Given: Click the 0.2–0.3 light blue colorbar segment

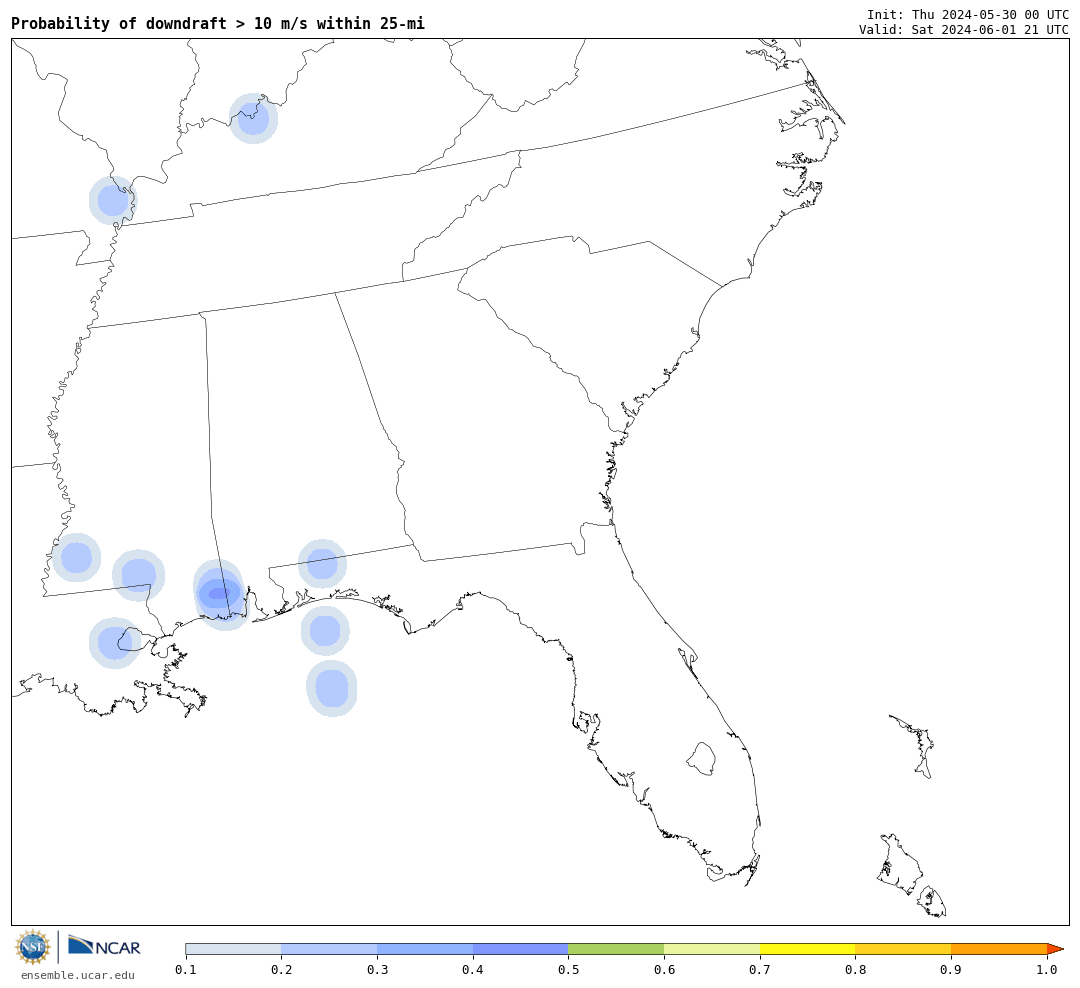Looking at the screenshot, I should click(329, 949).
